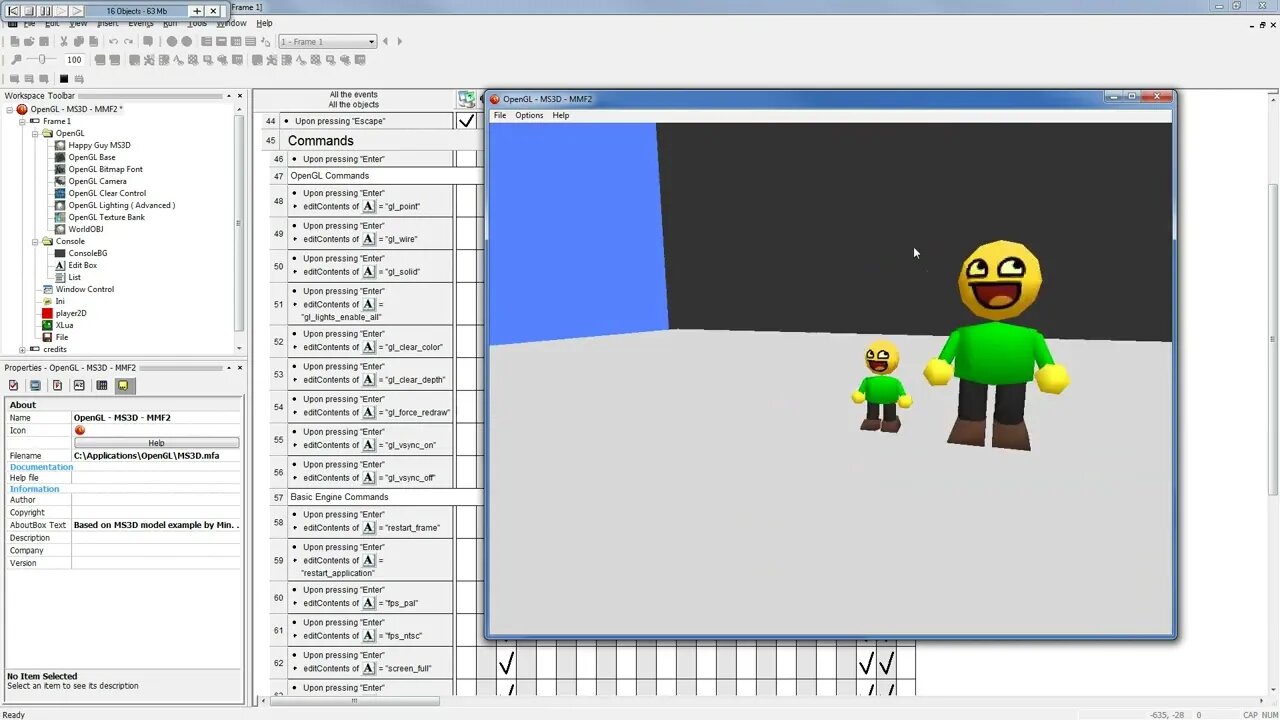This screenshot has width=1280, height=720.
Task: Open Events properties tab icon
Action: tap(101, 385)
